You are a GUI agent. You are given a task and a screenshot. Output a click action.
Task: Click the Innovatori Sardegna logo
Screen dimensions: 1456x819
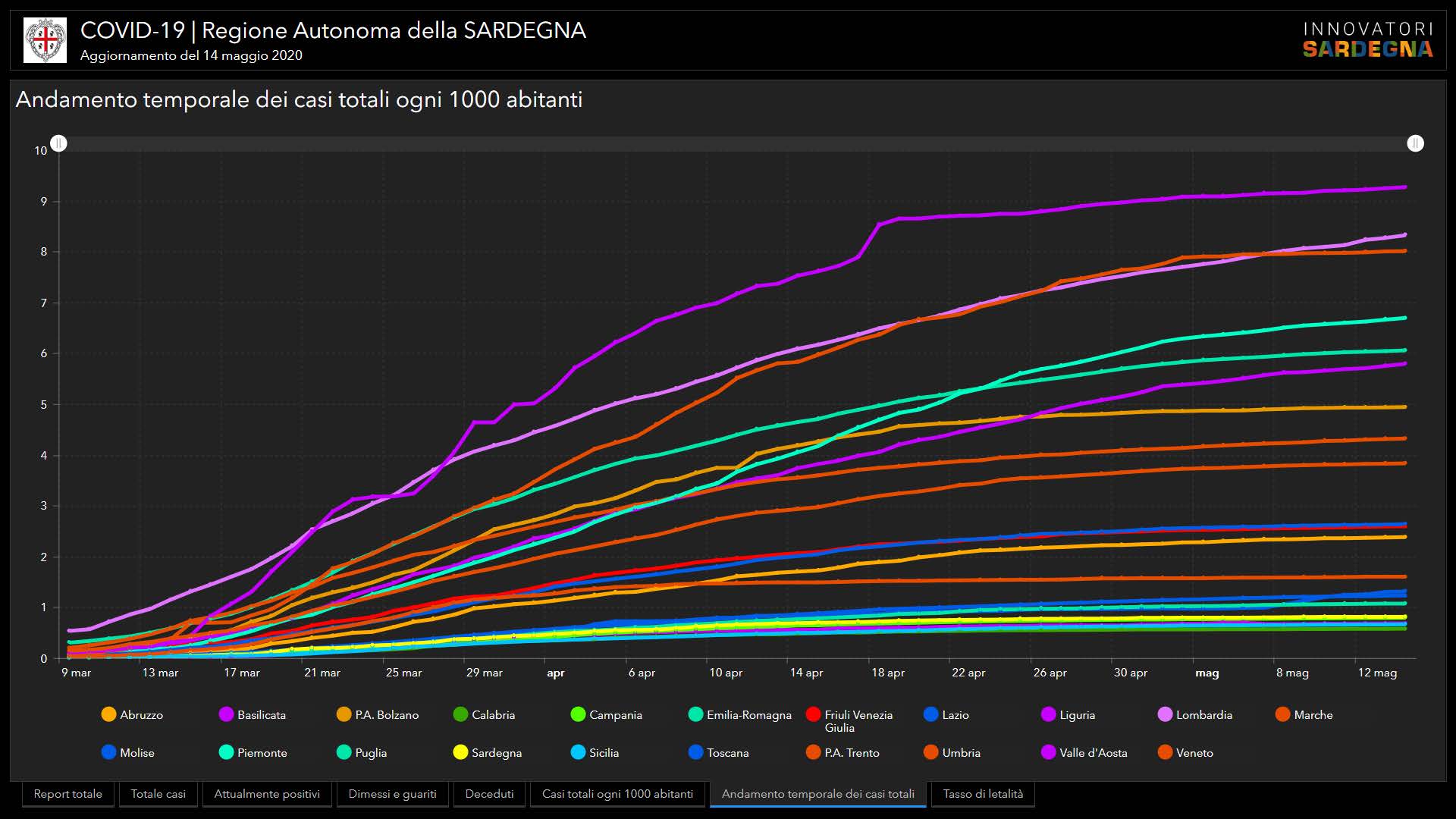[x=1367, y=40]
